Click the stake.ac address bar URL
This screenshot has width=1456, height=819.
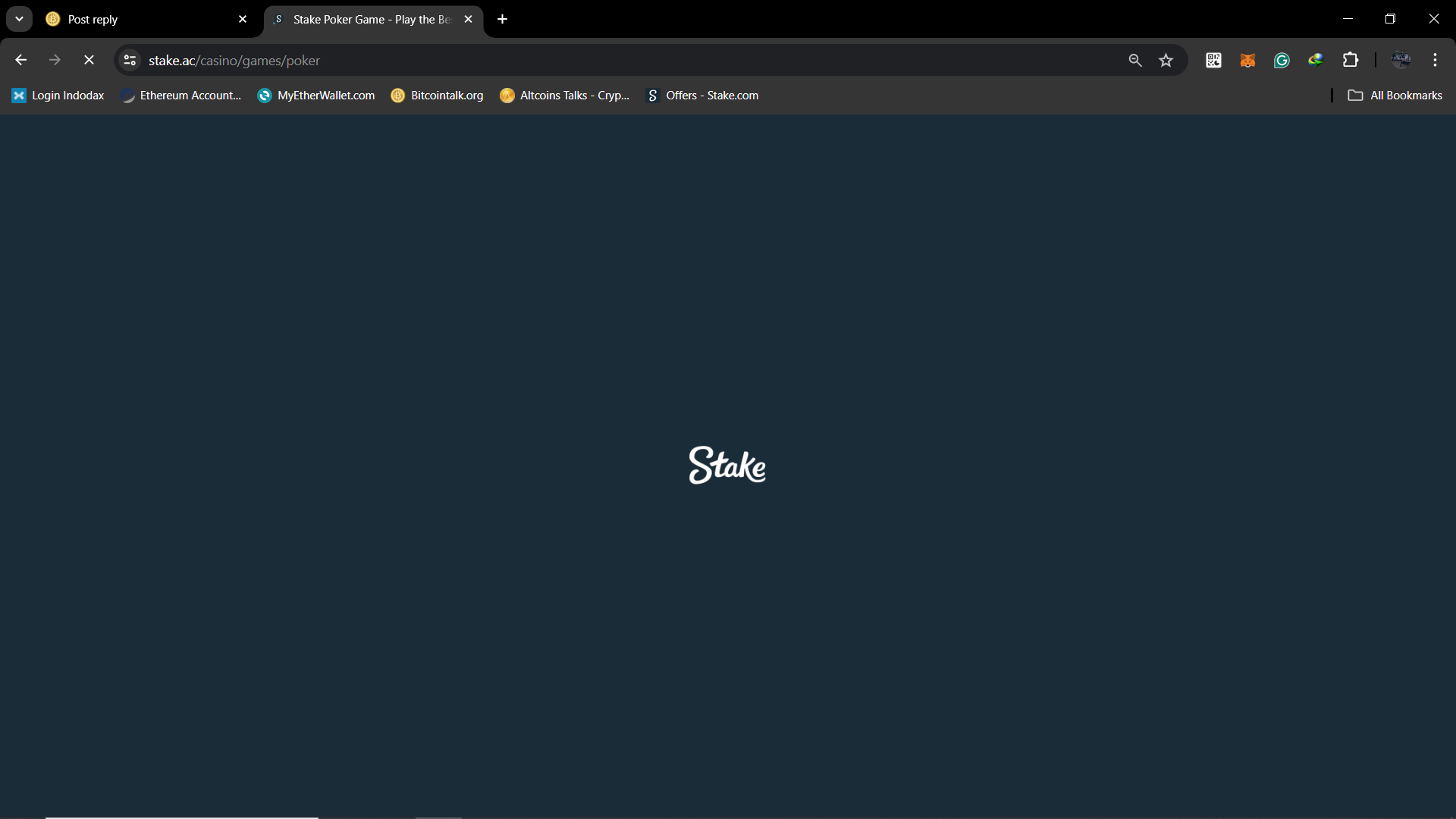[x=234, y=60]
